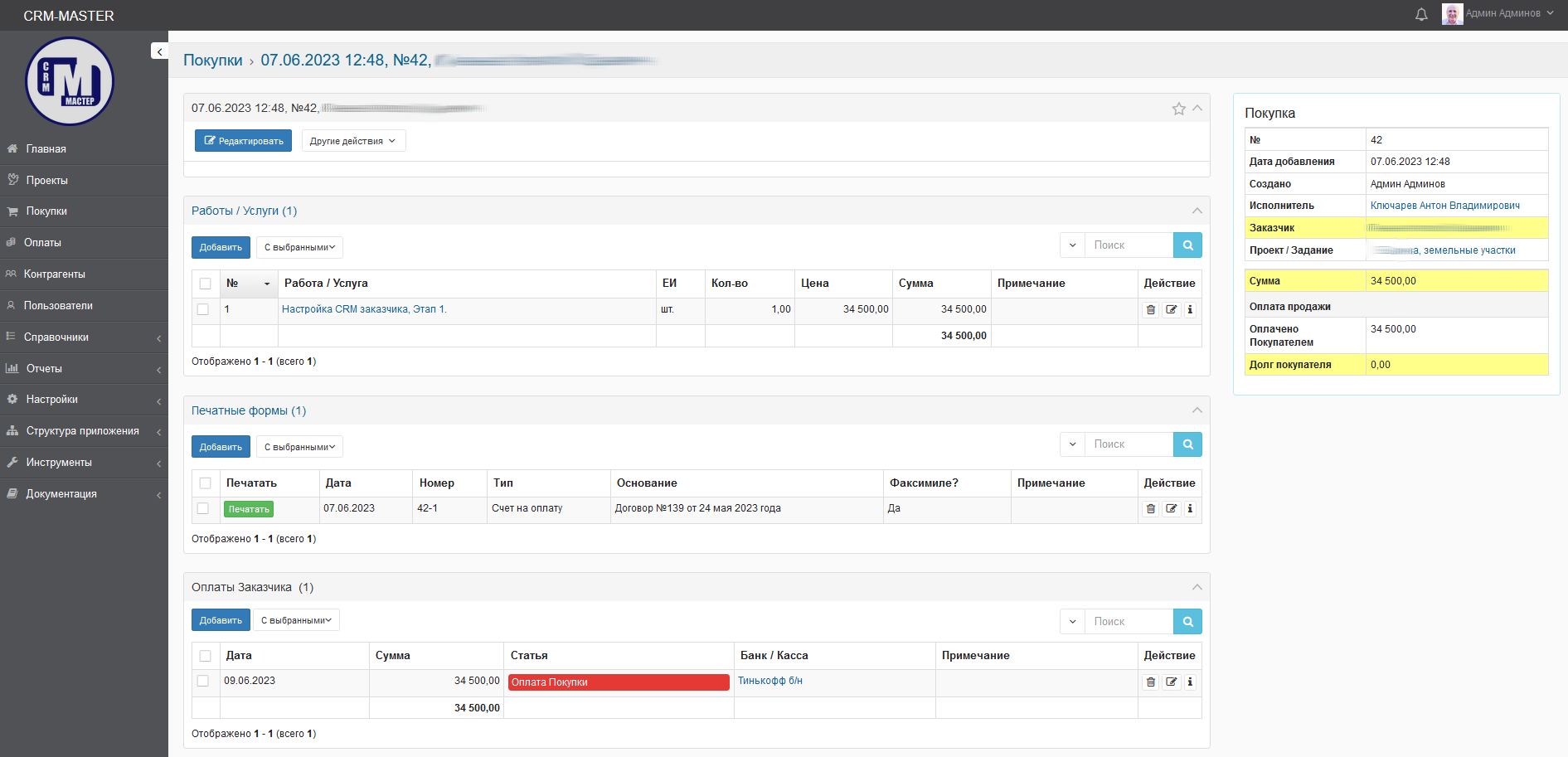Edit the invoice 42-1 print form row

1171,509
